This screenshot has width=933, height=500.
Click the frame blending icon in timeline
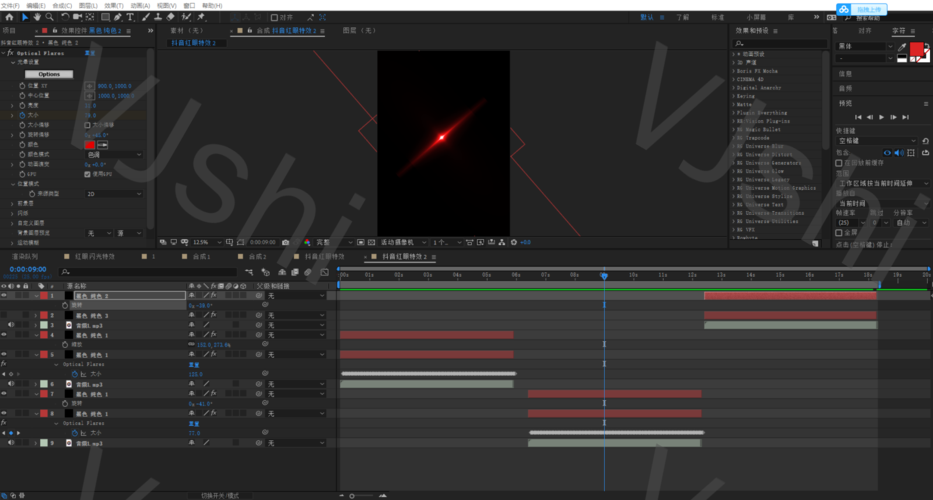point(294,272)
